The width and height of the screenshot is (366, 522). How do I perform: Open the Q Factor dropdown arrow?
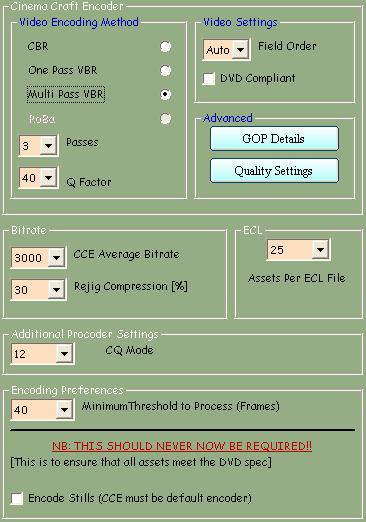tap(49, 178)
